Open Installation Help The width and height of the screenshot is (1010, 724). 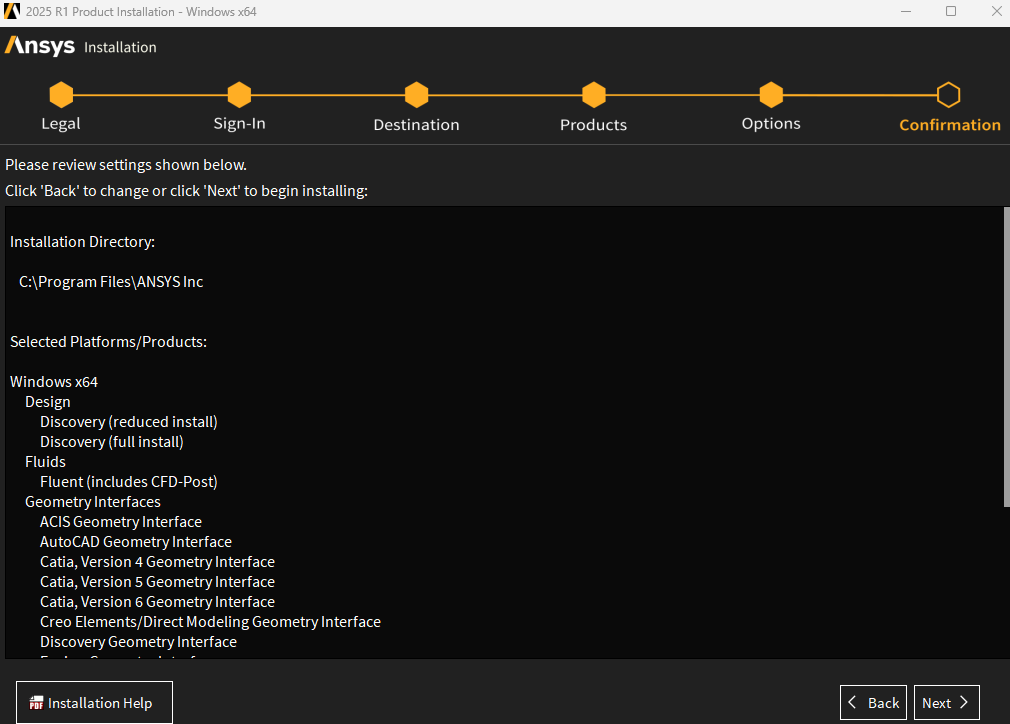[94, 703]
